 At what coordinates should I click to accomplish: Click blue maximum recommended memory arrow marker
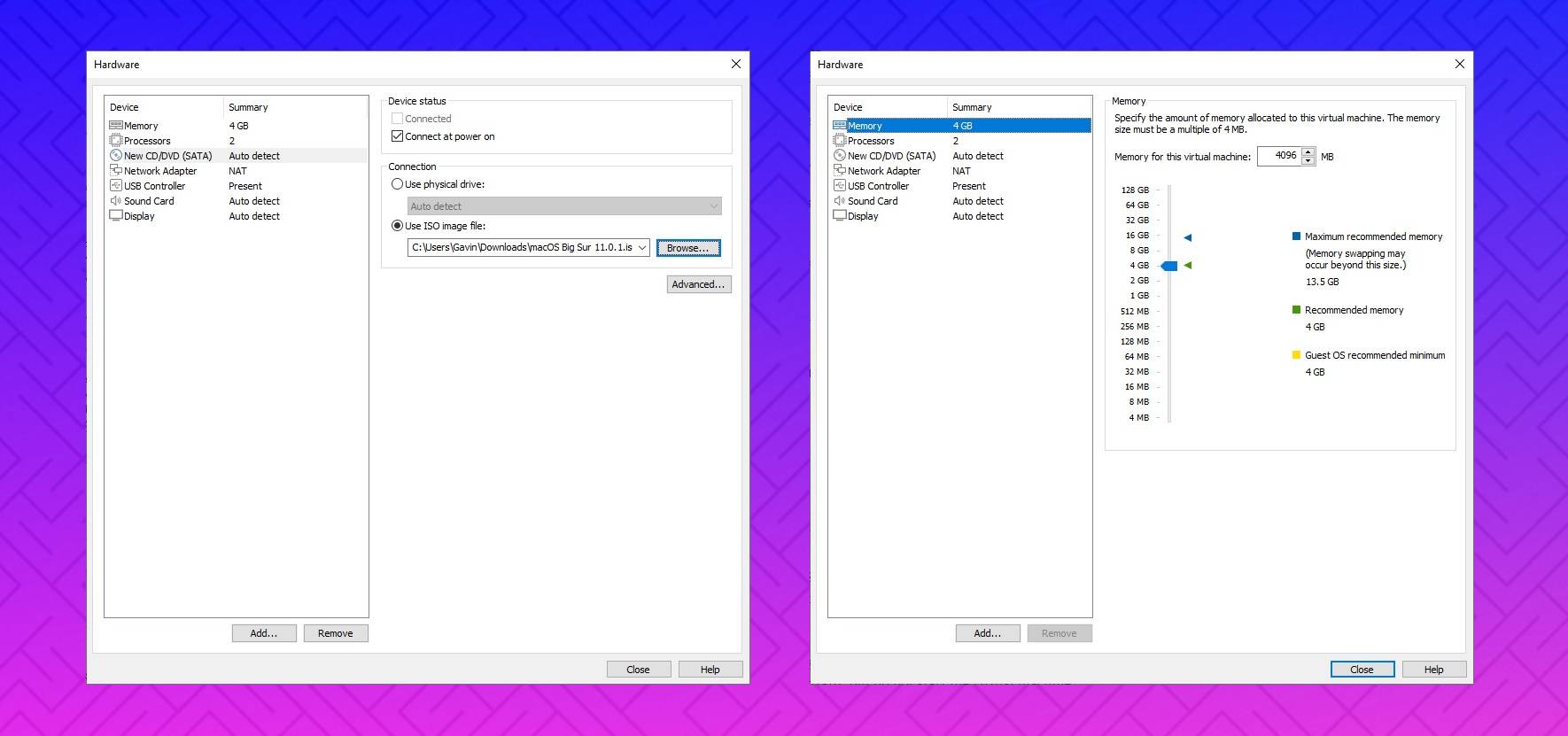1188,237
